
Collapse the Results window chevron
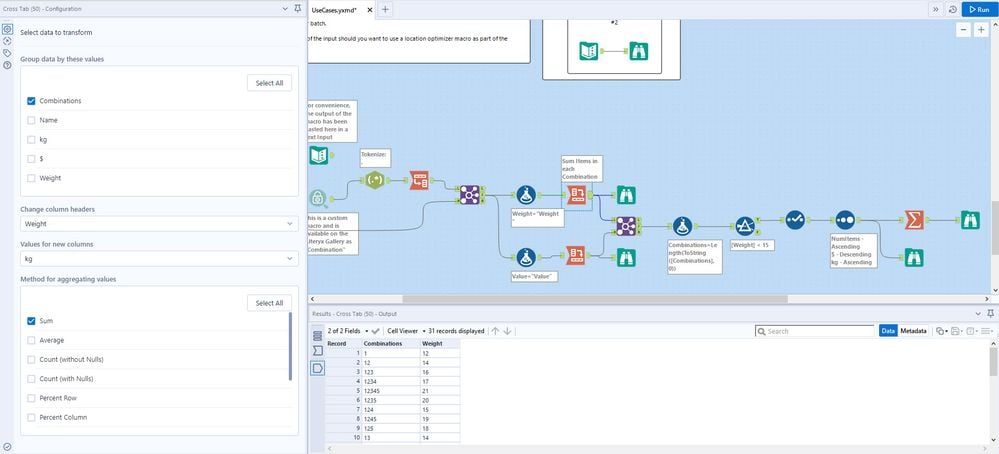coord(979,314)
